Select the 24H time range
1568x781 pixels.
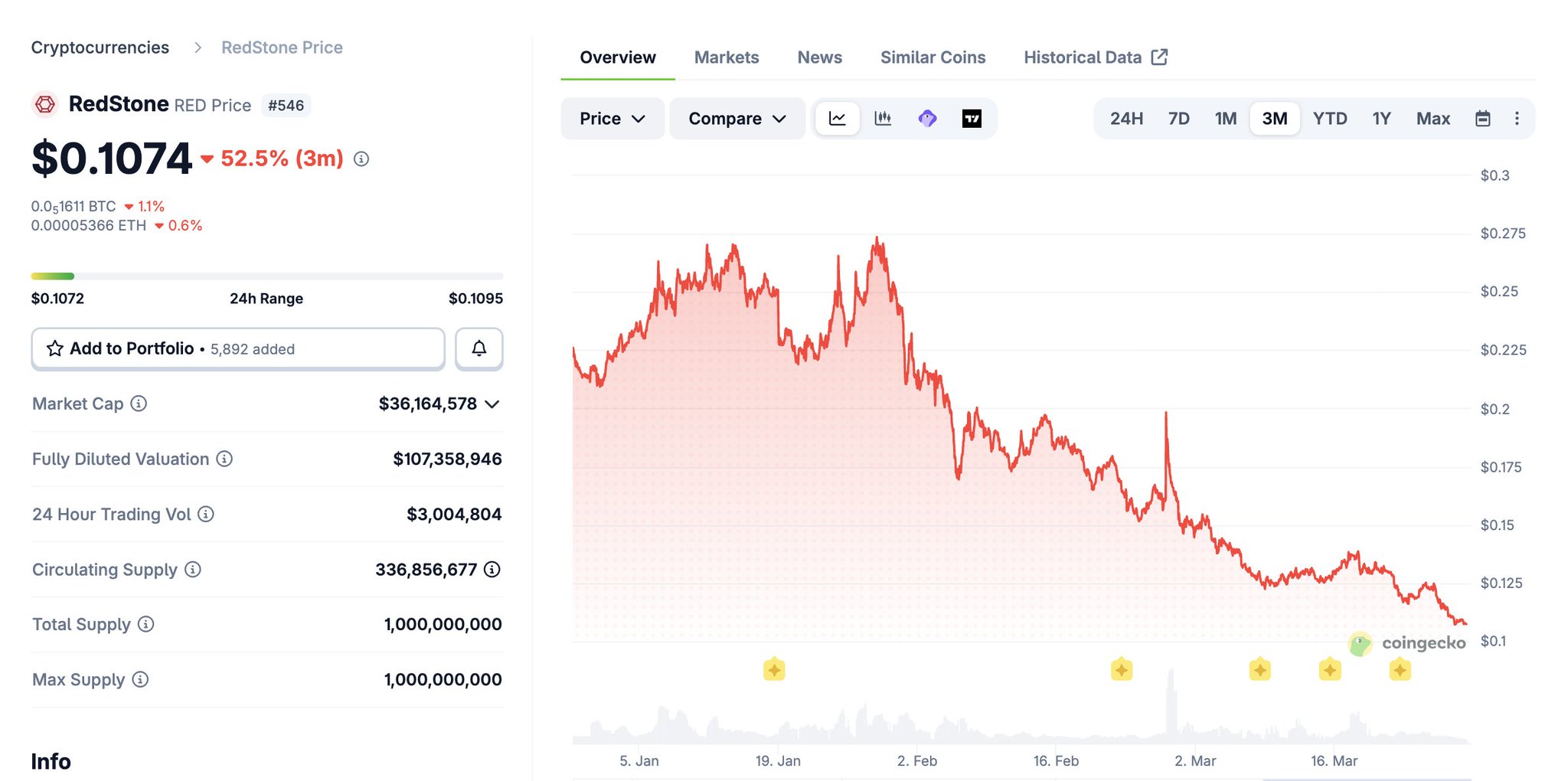point(1126,119)
